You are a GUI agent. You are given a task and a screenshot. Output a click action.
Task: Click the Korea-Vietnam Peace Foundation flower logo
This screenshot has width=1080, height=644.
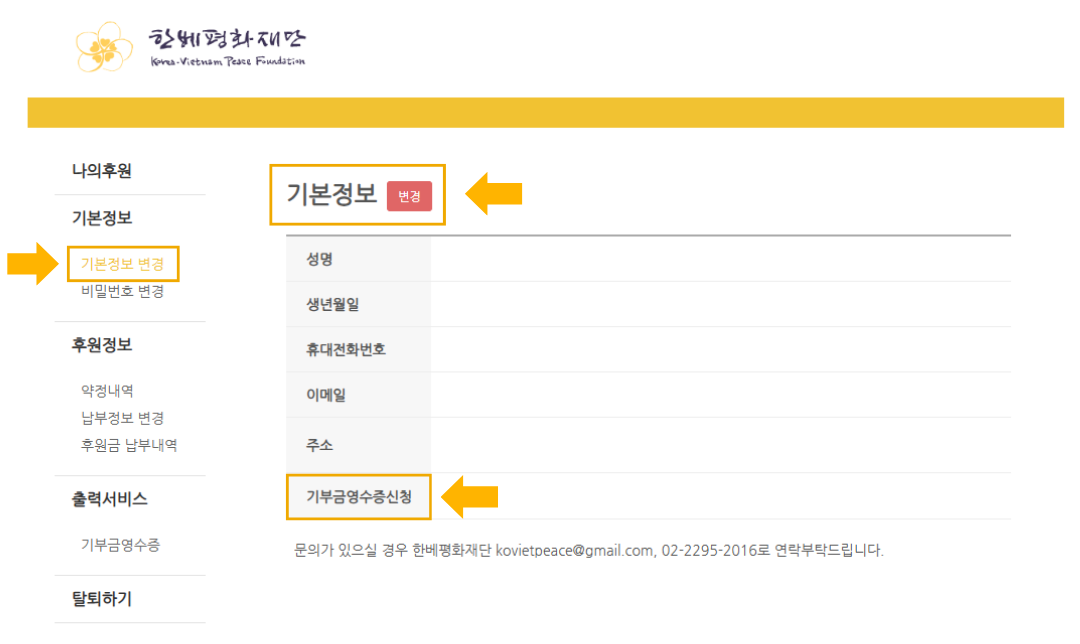tap(105, 47)
